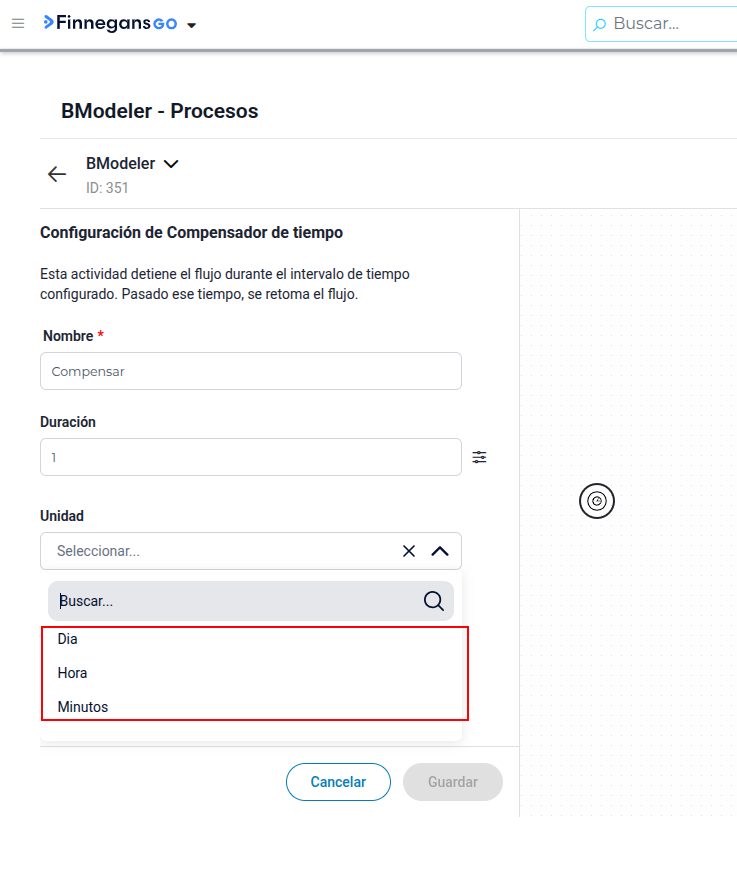The width and height of the screenshot is (737, 870).
Task: Click the Cancelar button
Action: 339,782
